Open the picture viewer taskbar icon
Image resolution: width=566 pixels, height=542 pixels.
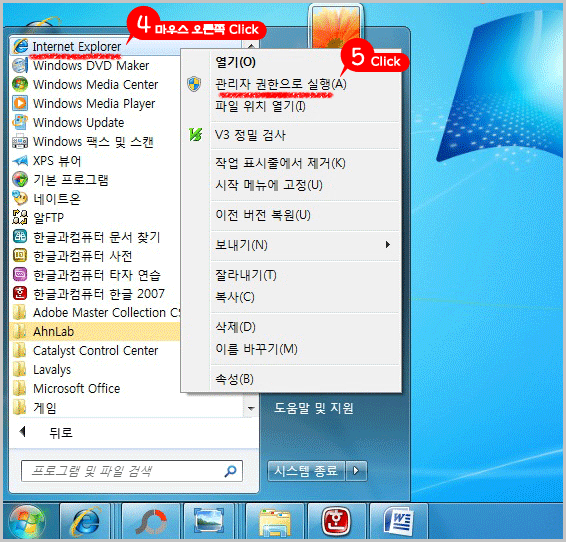209,522
